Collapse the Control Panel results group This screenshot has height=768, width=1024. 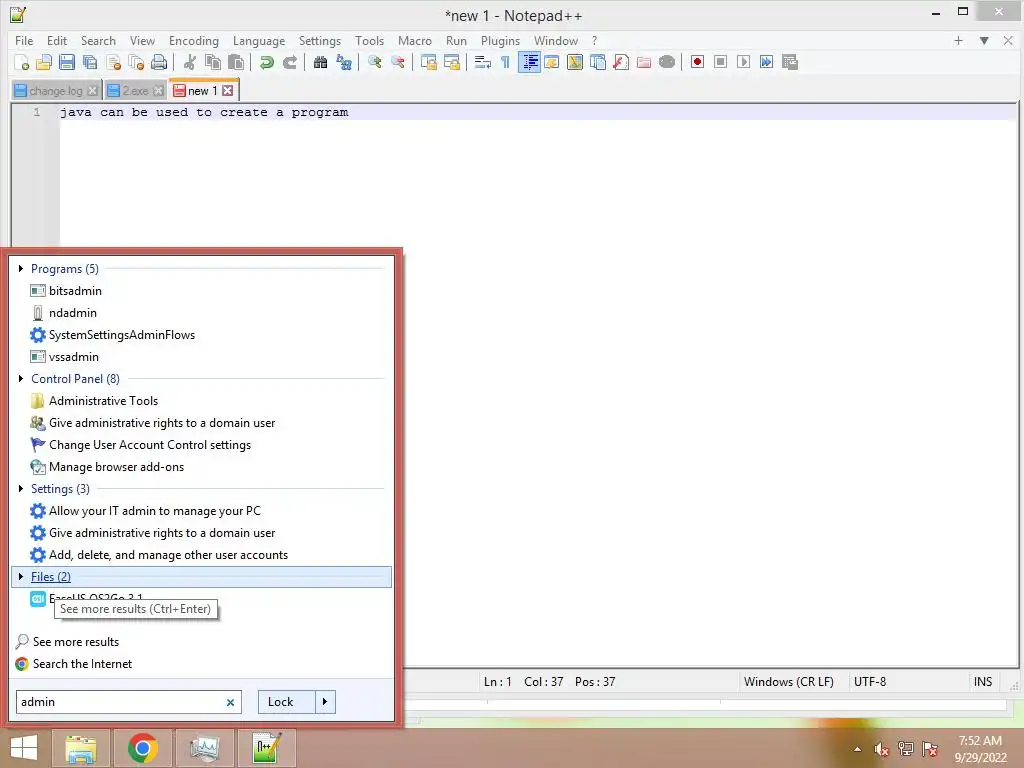coord(21,379)
